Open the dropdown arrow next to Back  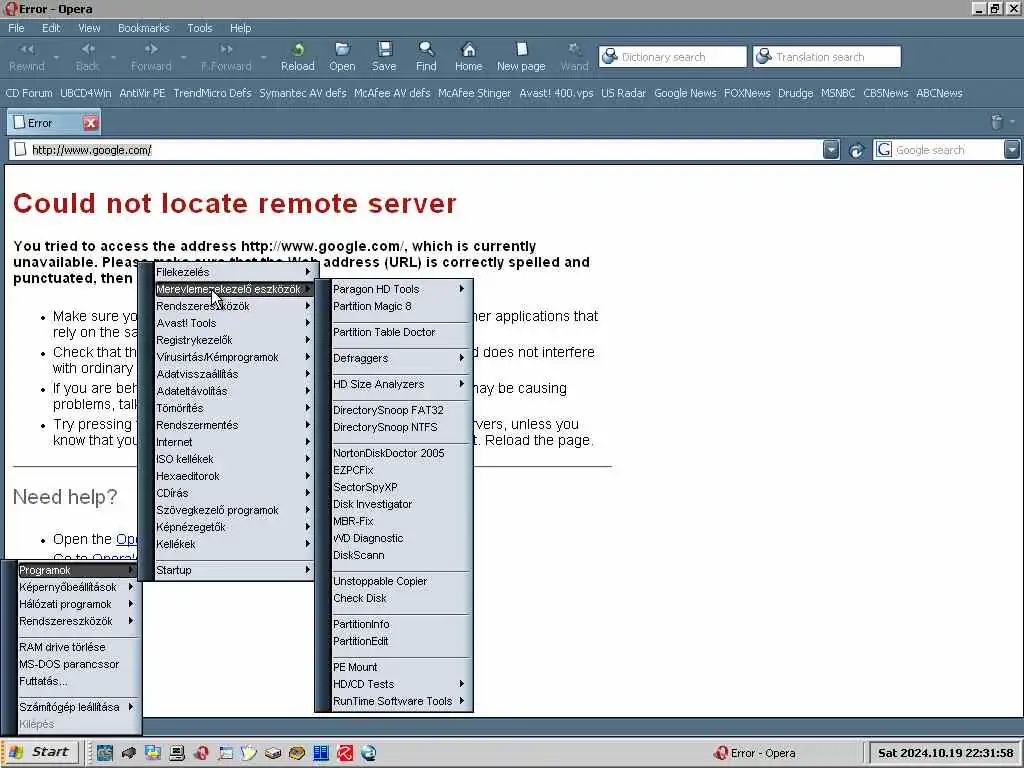click(113, 57)
